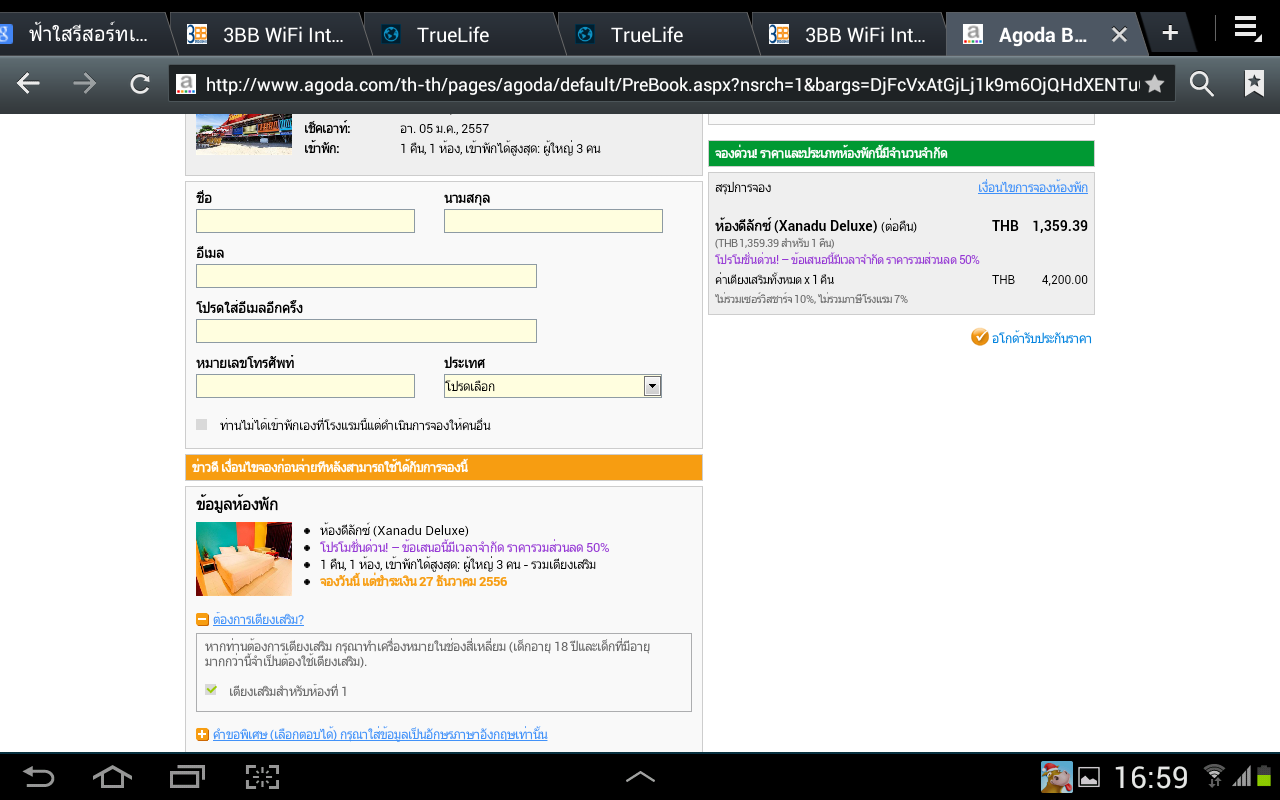Viewport: 1280px width, 800px height.
Task: Click the Xanadu Deluxe room thumbnail
Action: pyautogui.click(x=244, y=559)
